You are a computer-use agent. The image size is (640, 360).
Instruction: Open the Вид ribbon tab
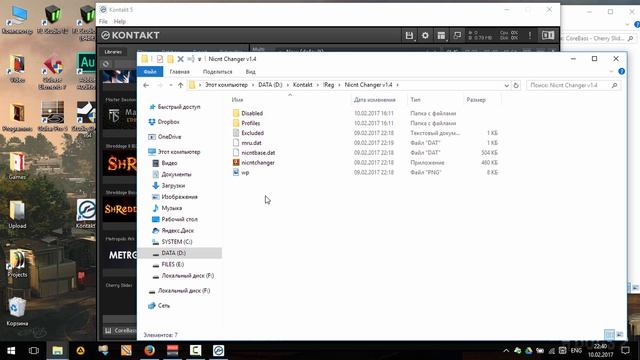pyautogui.click(x=251, y=72)
